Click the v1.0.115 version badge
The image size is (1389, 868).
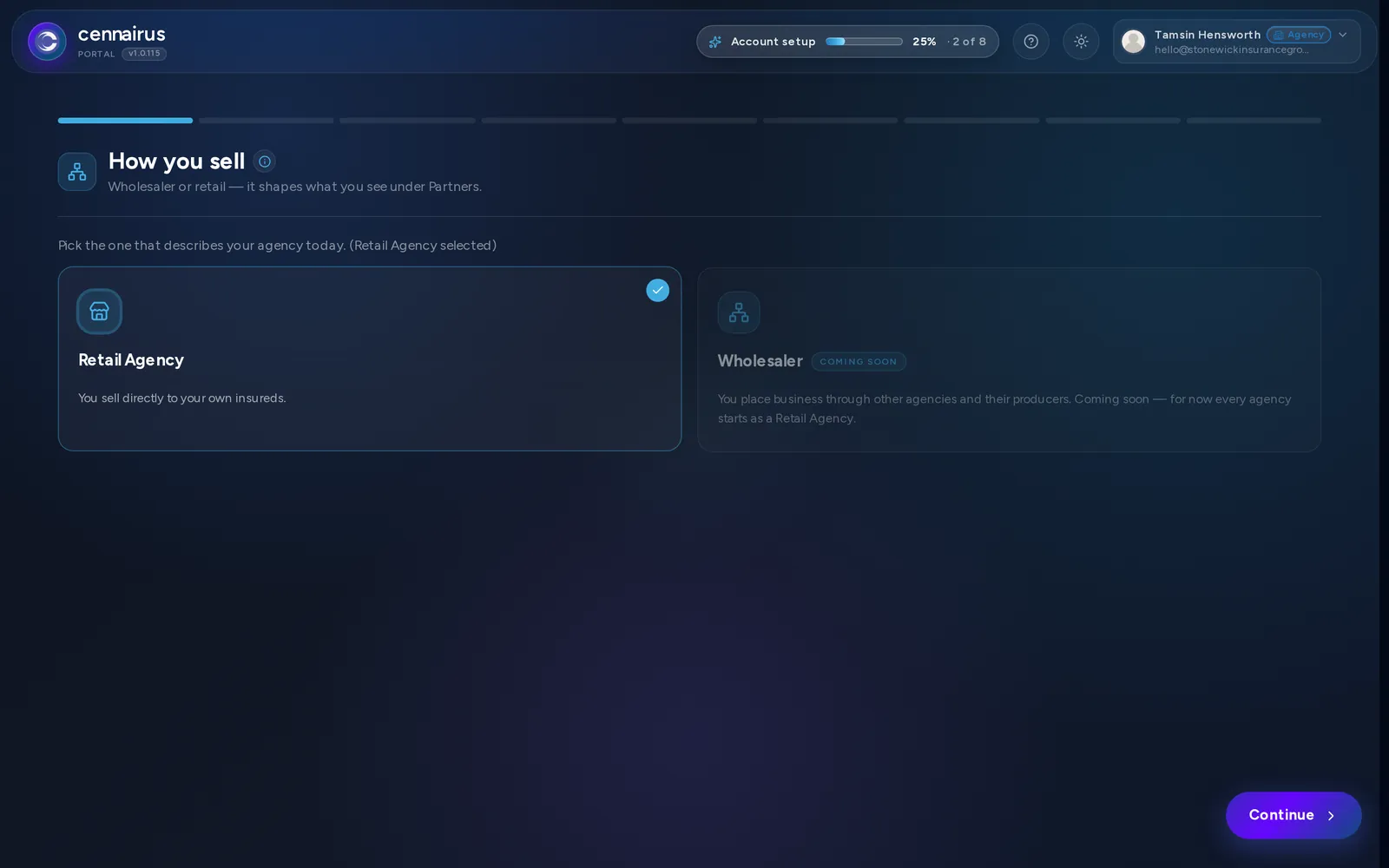(144, 54)
